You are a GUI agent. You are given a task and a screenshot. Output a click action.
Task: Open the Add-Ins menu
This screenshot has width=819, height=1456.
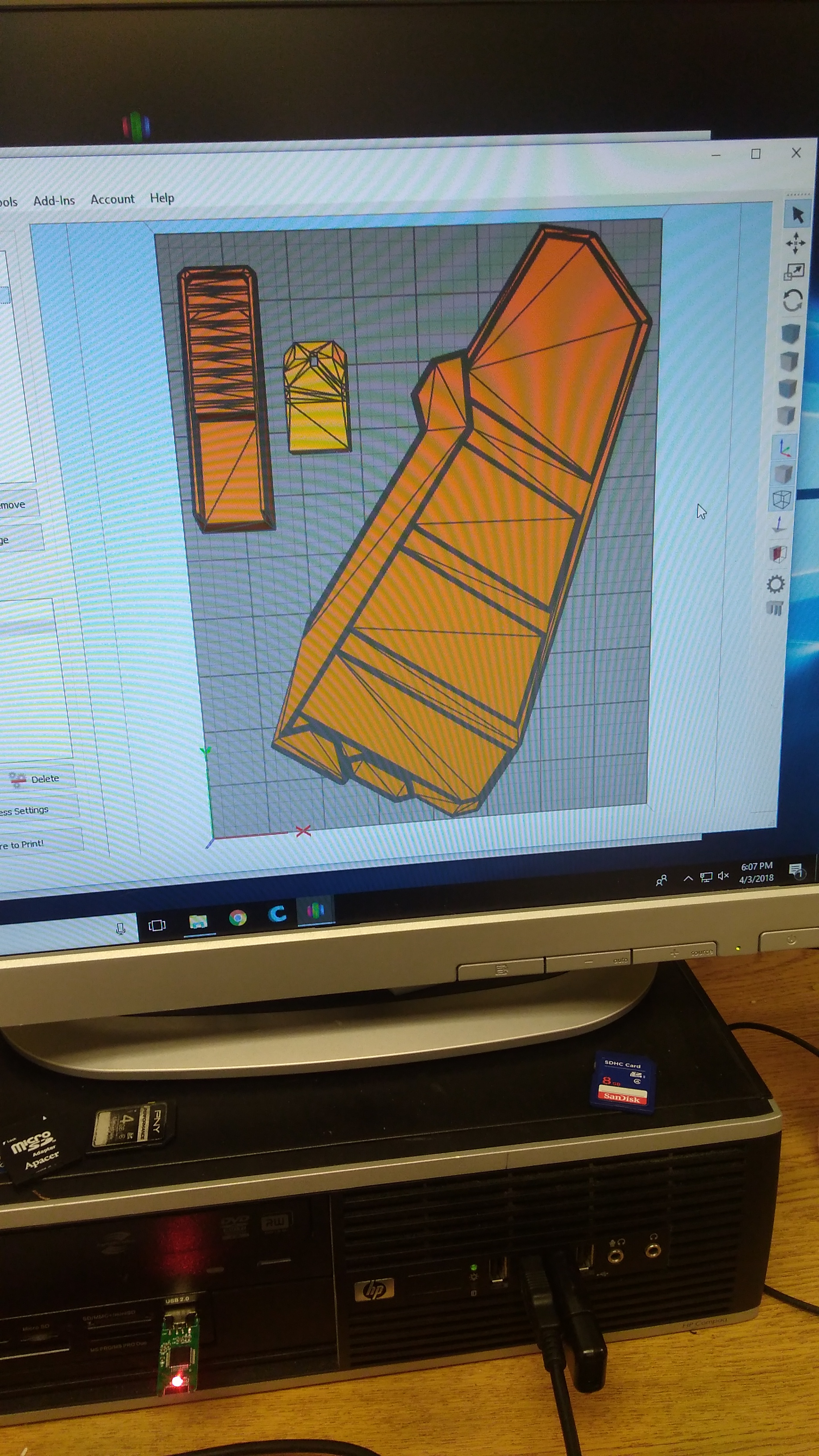pyautogui.click(x=54, y=201)
